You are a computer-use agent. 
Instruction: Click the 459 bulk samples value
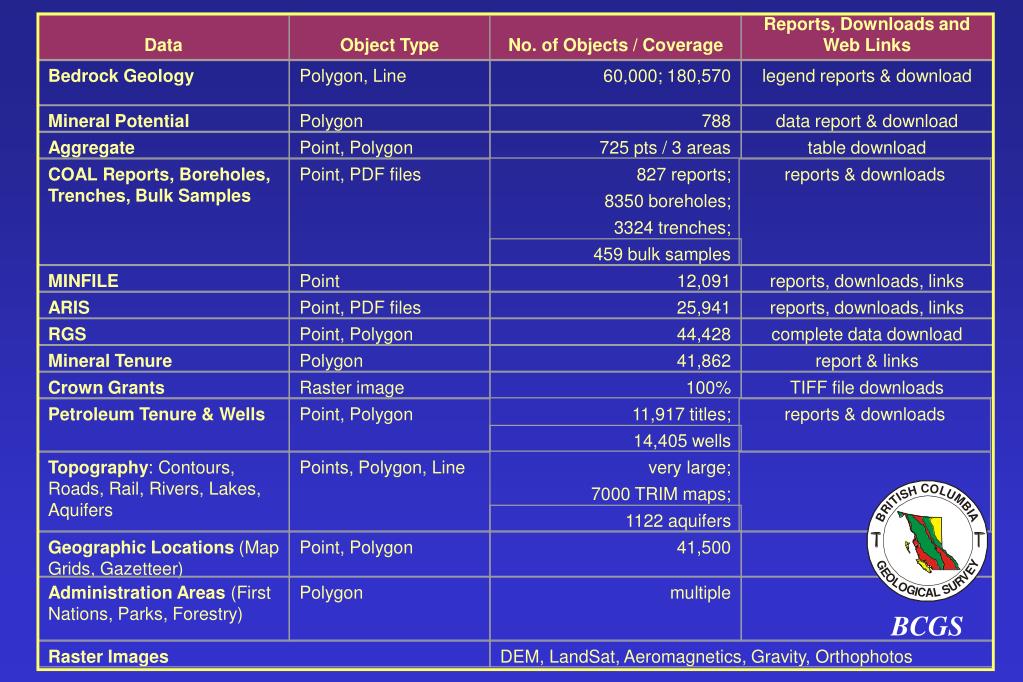pos(662,255)
